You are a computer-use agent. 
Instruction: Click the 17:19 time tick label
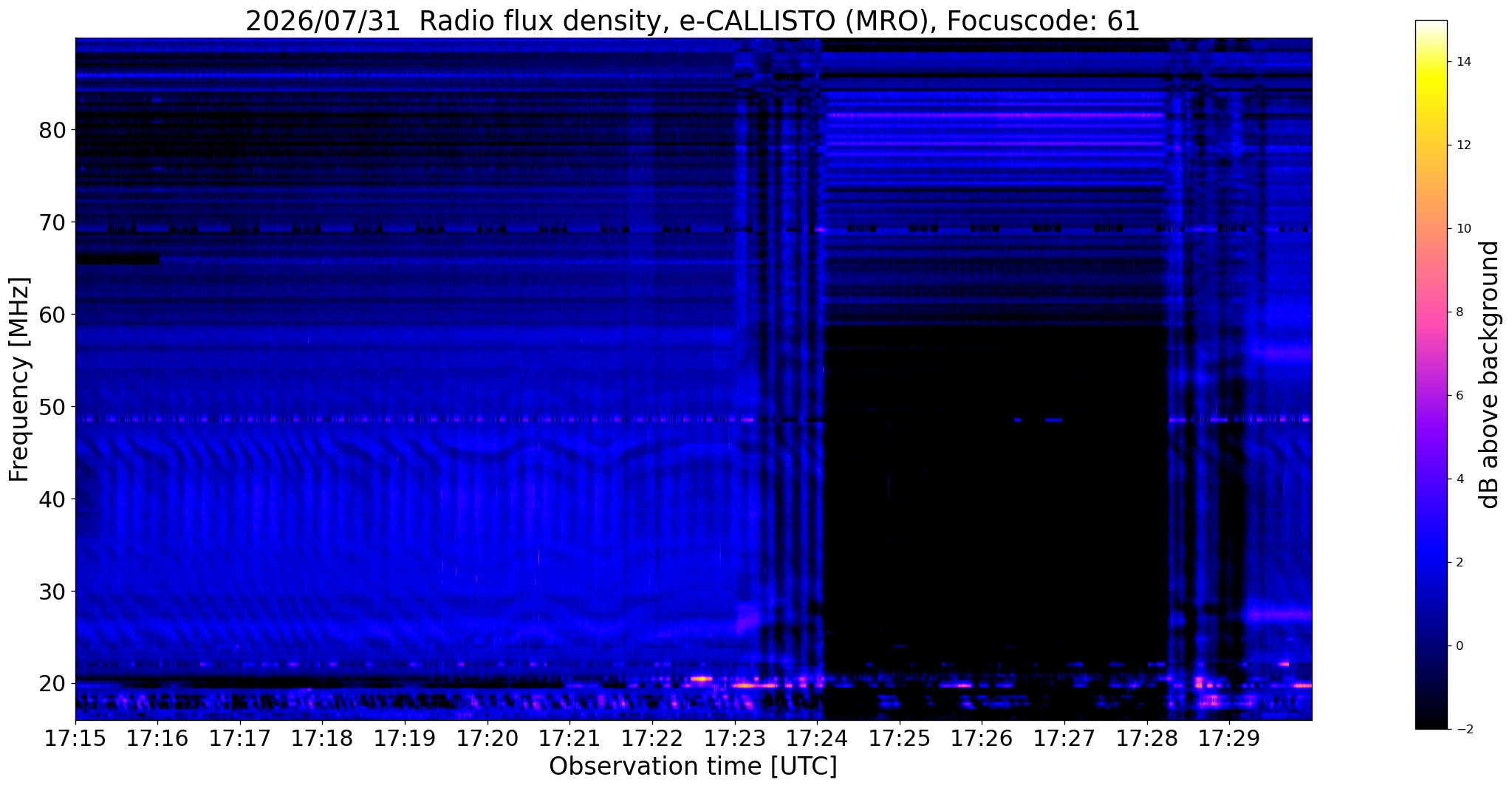pos(405,739)
